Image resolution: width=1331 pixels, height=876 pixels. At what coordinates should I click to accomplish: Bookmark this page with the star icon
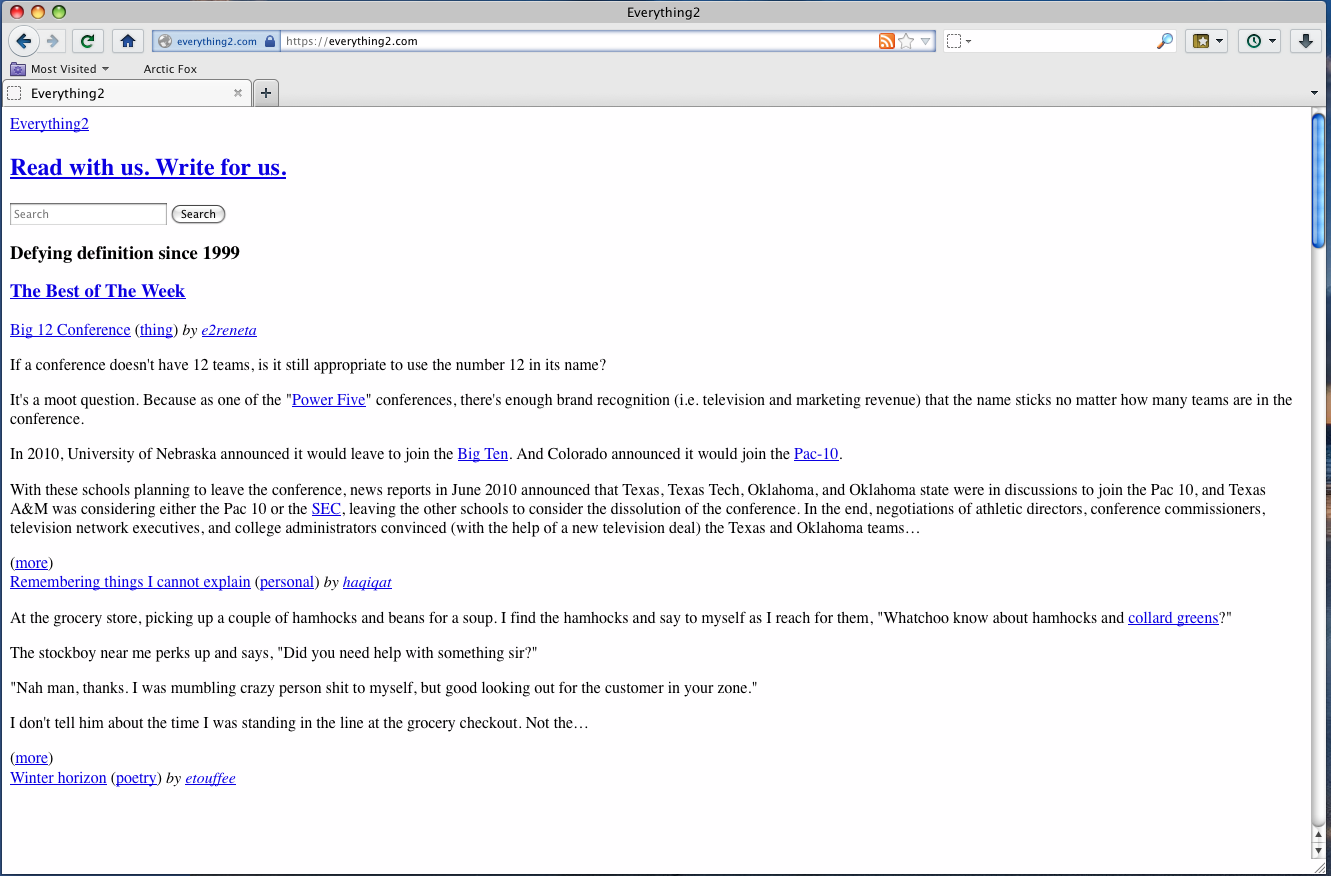(906, 41)
